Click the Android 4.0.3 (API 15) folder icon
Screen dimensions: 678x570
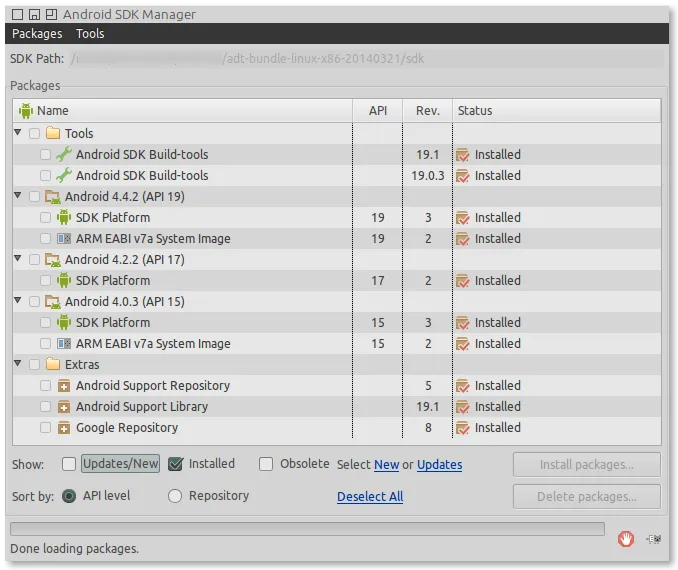pyautogui.click(x=53, y=302)
